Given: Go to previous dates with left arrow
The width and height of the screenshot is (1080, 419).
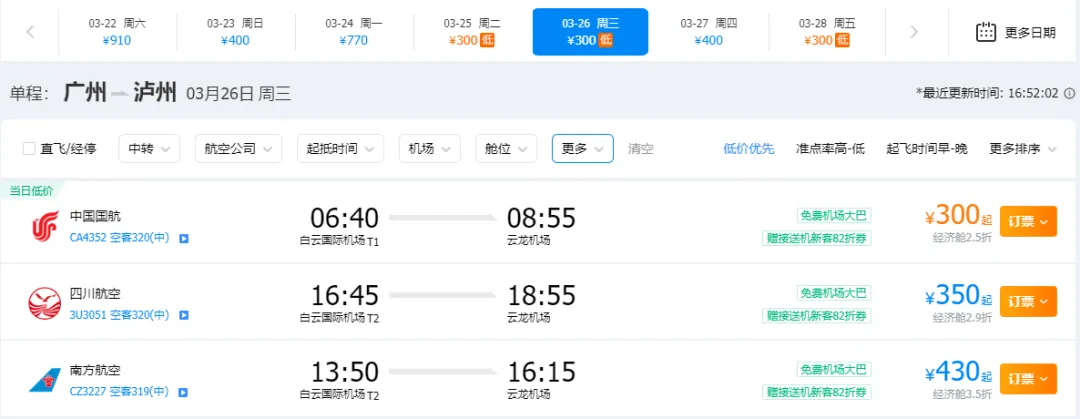Looking at the screenshot, I should coord(30,32).
